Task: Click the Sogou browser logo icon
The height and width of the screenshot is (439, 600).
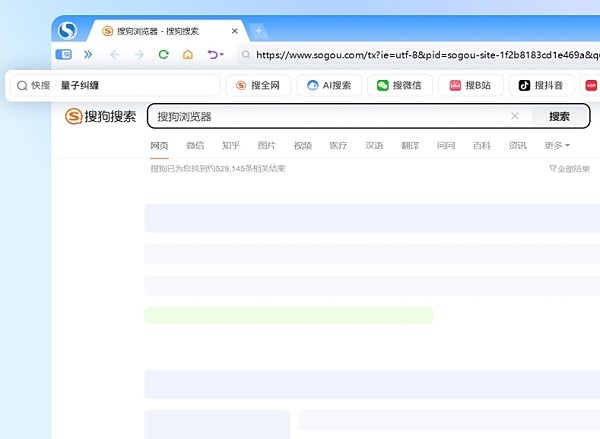Action: click(x=67, y=31)
